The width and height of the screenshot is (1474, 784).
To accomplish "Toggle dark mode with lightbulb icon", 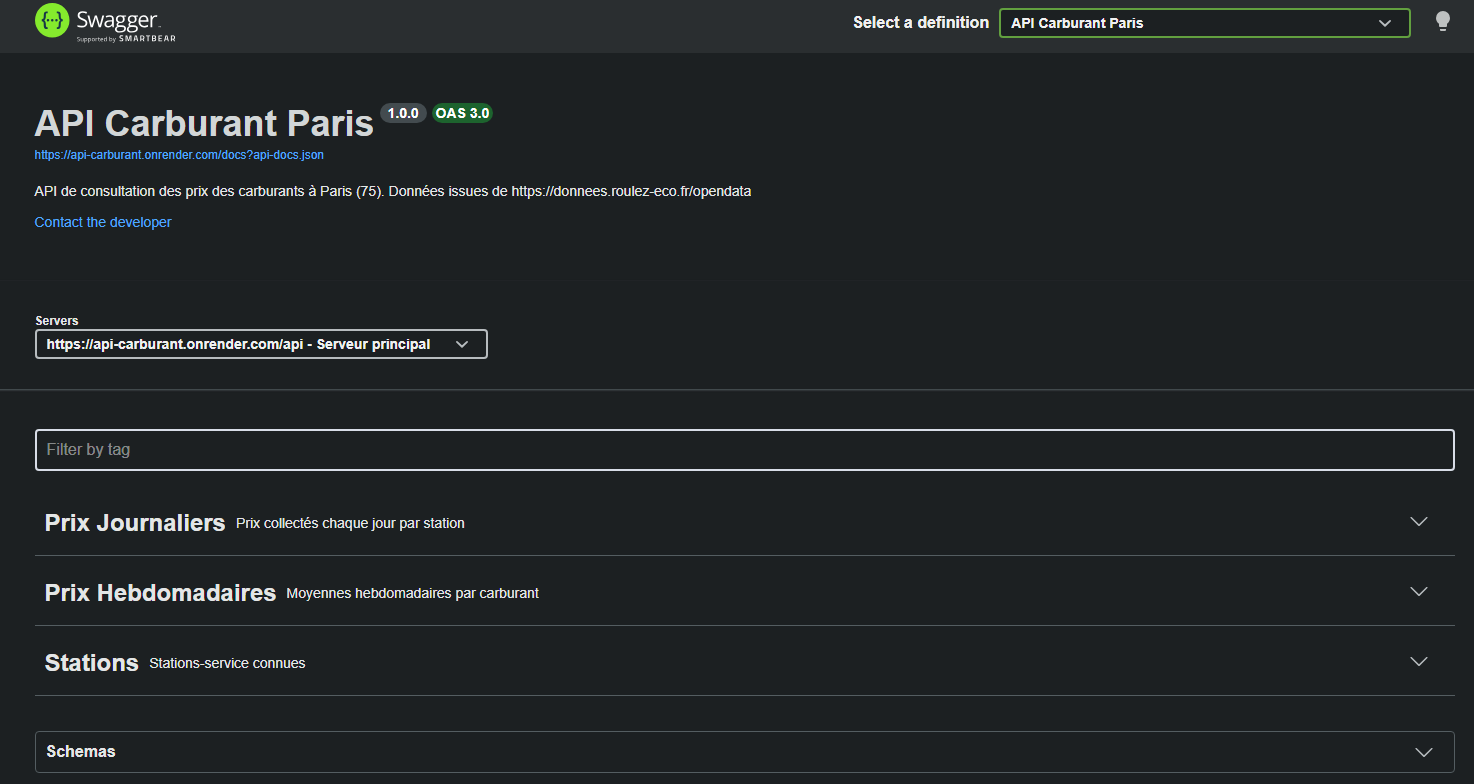I will [x=1442, y=22].
